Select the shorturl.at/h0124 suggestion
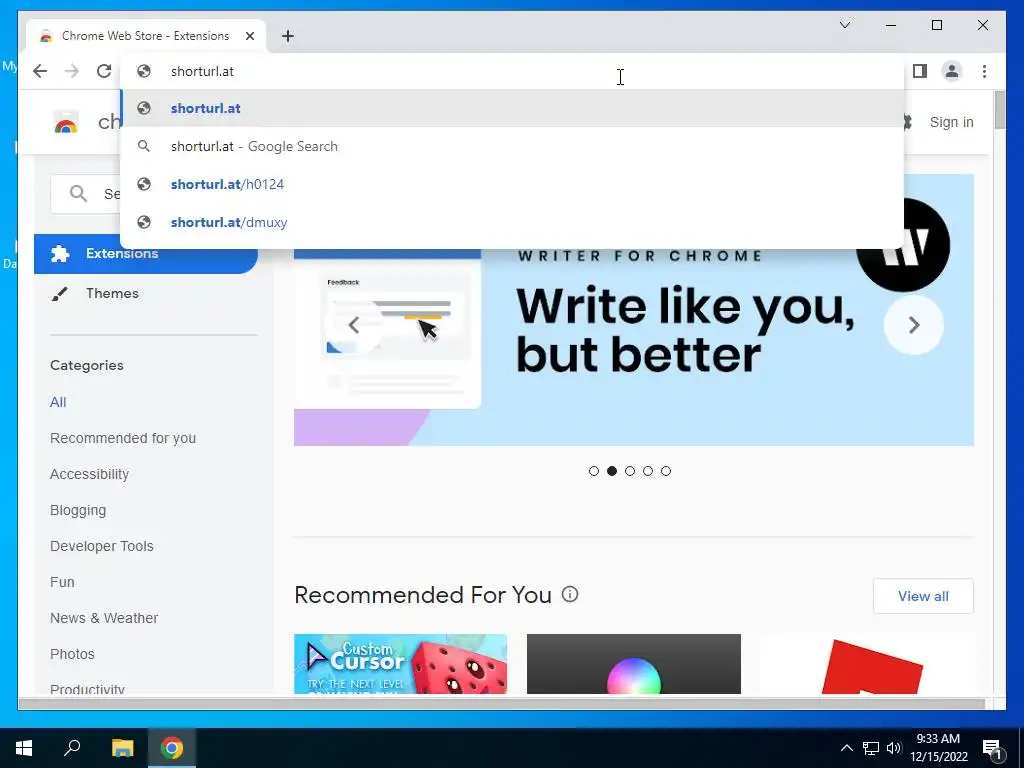1024x768 pixels. 512,184
